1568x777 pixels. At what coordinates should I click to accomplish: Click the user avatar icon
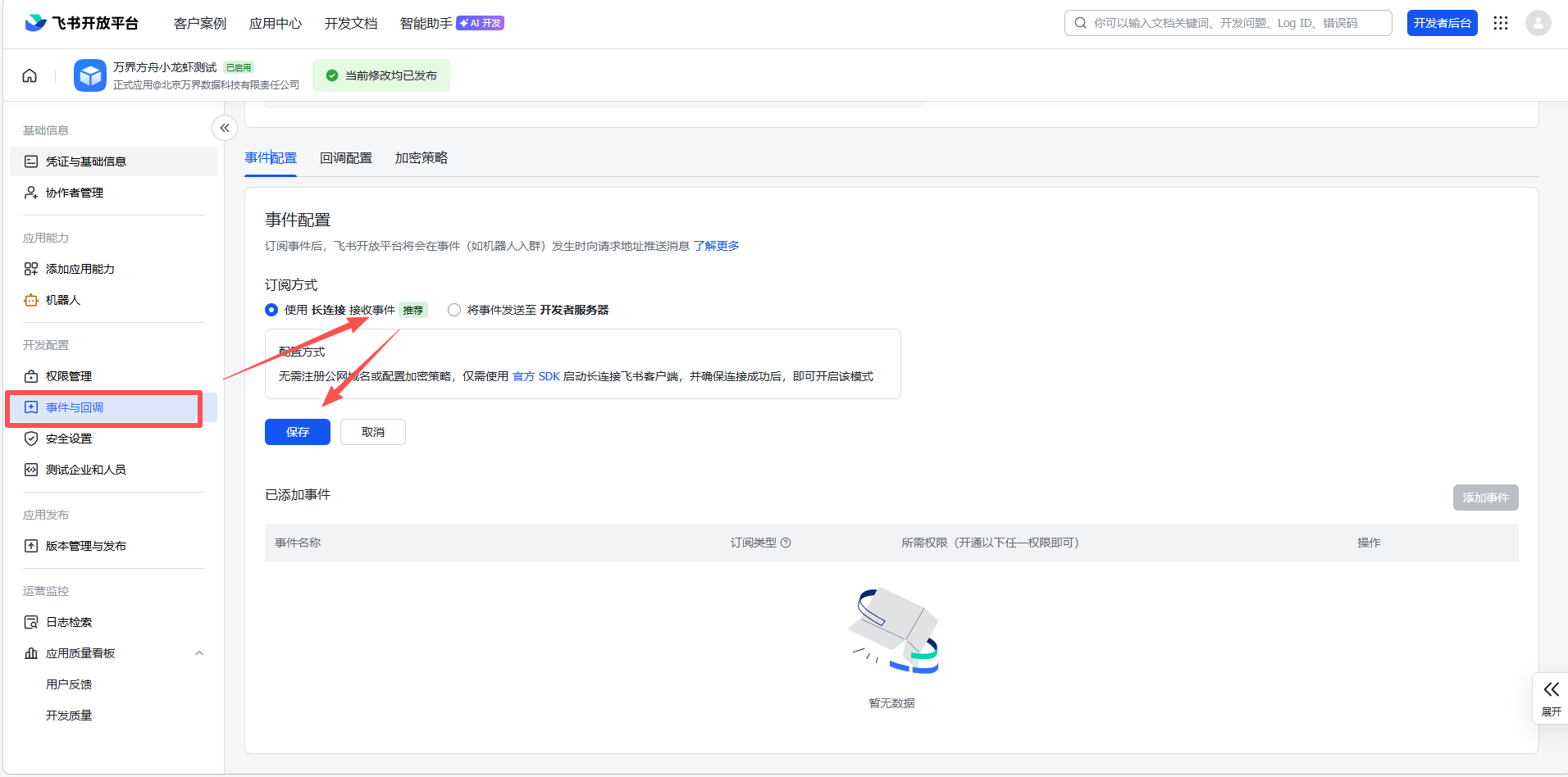[x=1538, y=23]
